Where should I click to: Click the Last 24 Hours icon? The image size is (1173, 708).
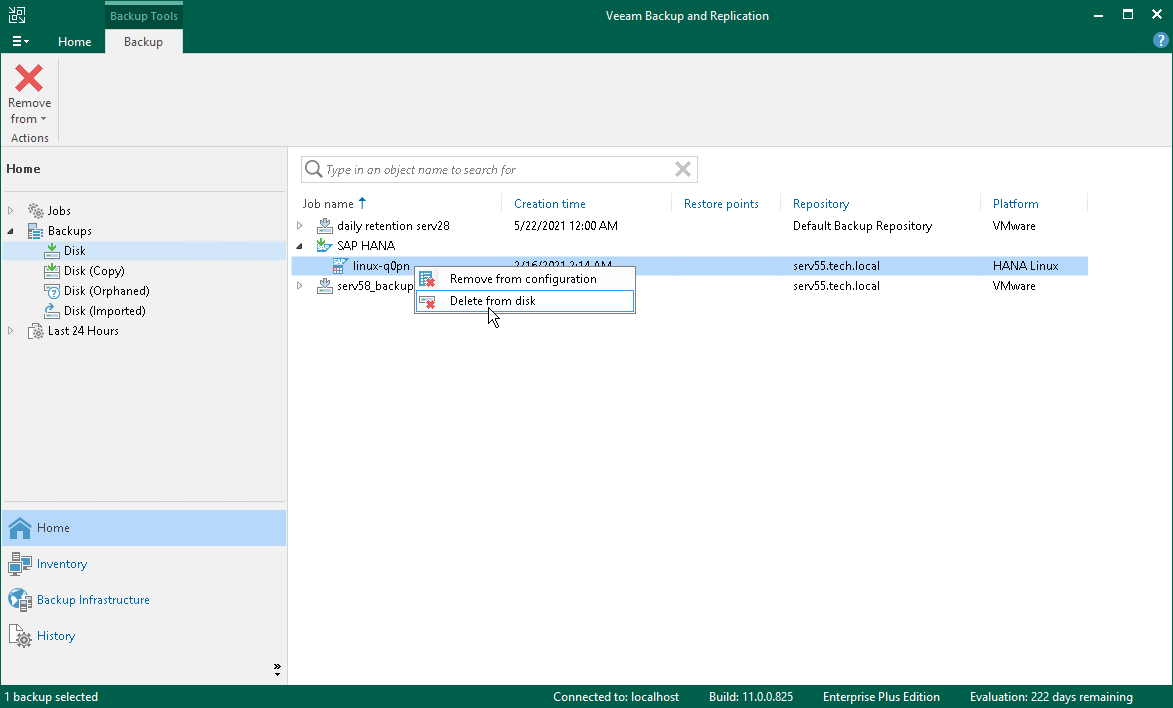[x=35, y=331]
